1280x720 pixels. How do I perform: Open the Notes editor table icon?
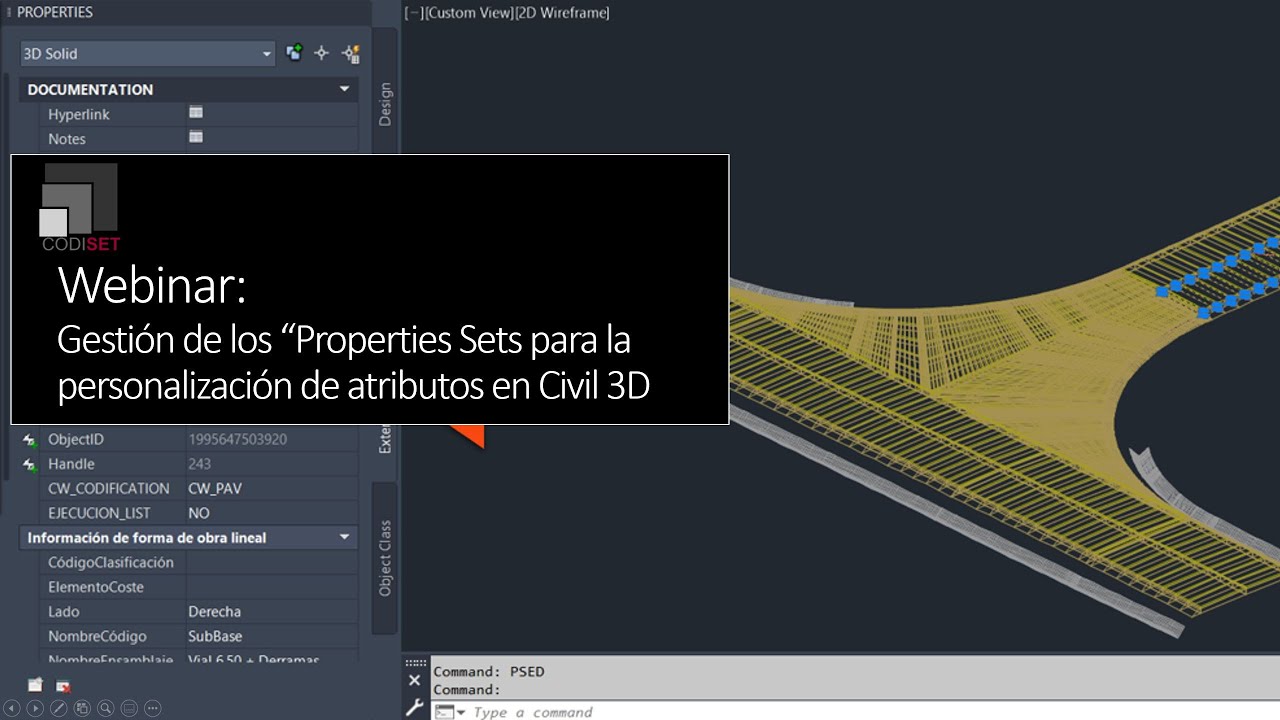click(196, 137)
